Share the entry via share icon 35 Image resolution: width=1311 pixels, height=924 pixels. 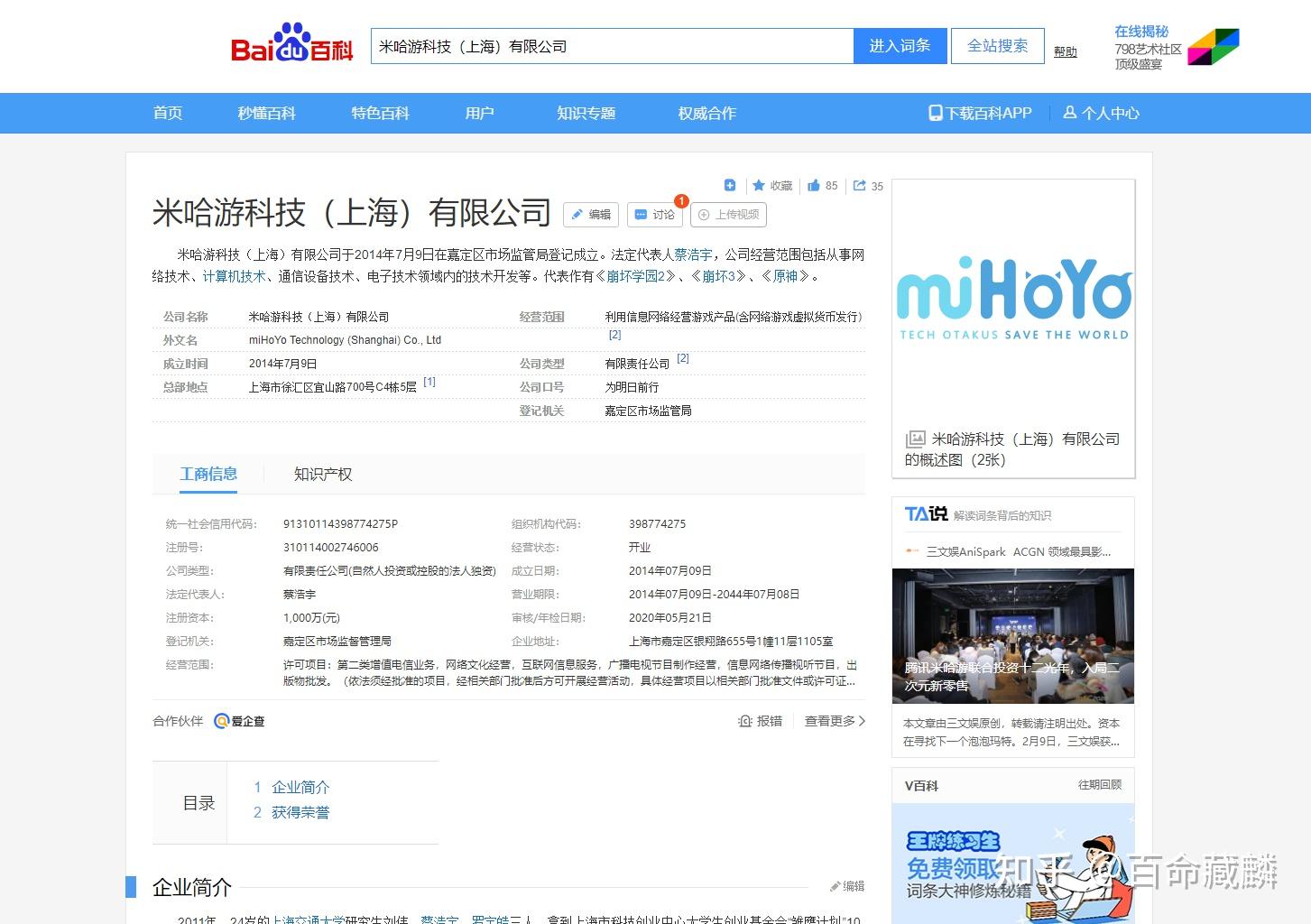tap(868, 186)
